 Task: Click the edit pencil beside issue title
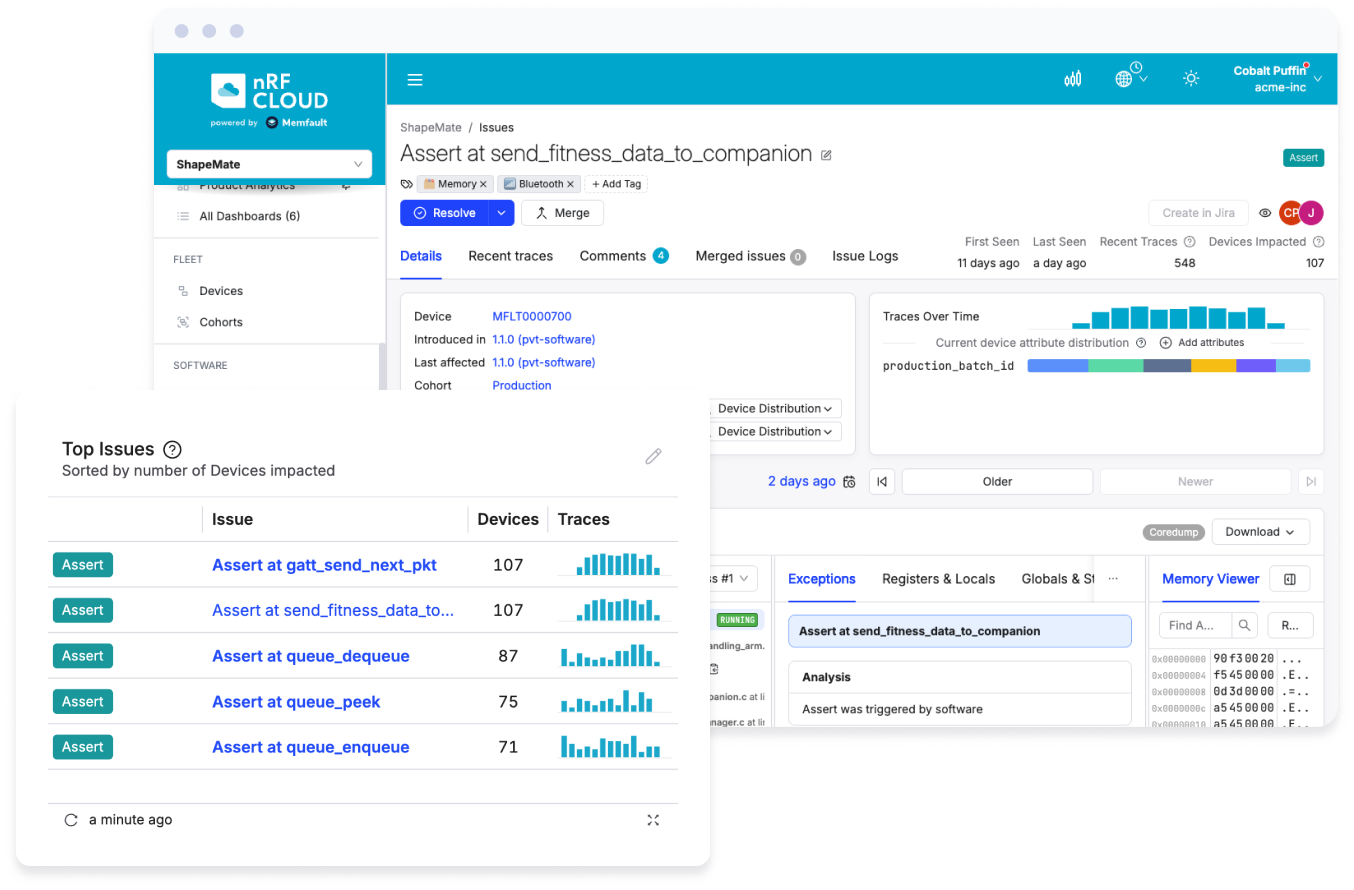(826, 155)
